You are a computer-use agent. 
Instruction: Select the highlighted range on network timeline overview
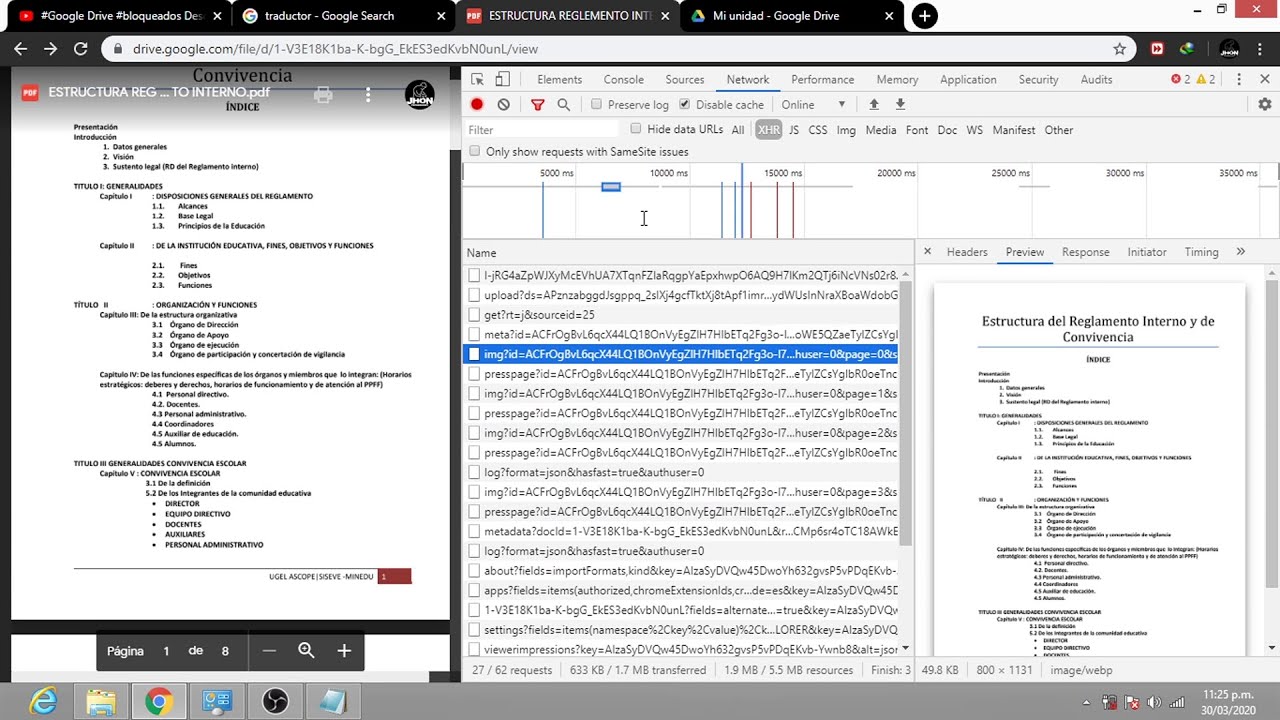[x=611, y=187]
